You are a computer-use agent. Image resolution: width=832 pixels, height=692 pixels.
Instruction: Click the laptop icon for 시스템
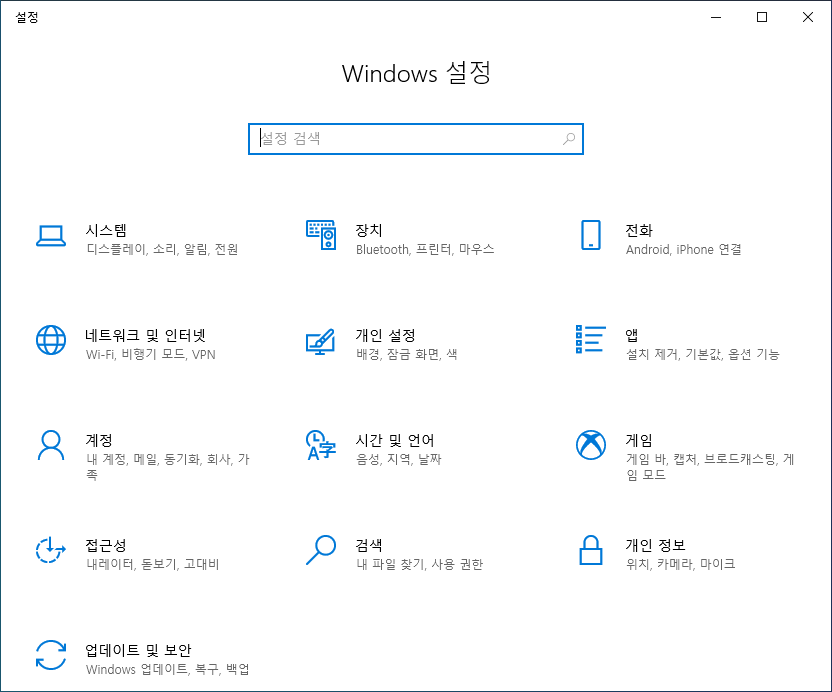(51, 236)
